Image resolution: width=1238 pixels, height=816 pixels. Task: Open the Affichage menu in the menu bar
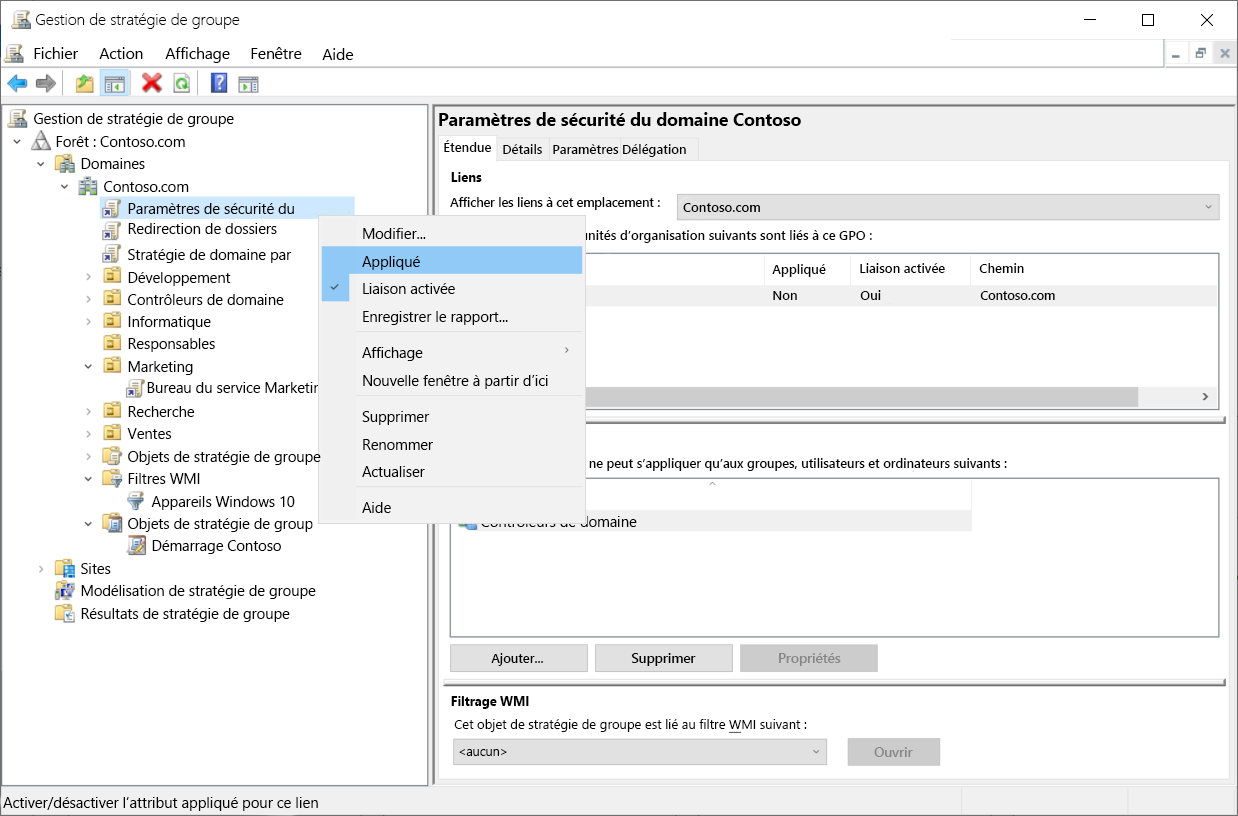pos(197,53)
